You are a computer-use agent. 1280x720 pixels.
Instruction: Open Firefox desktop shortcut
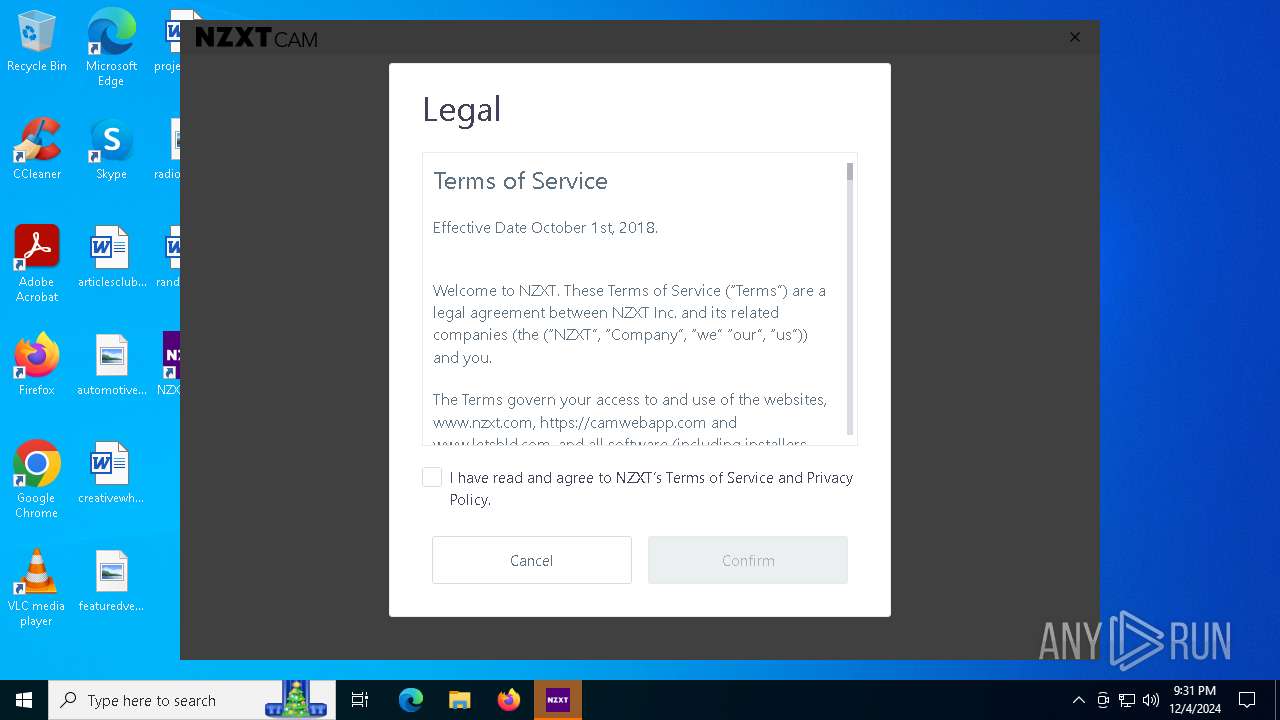[37, 365]
